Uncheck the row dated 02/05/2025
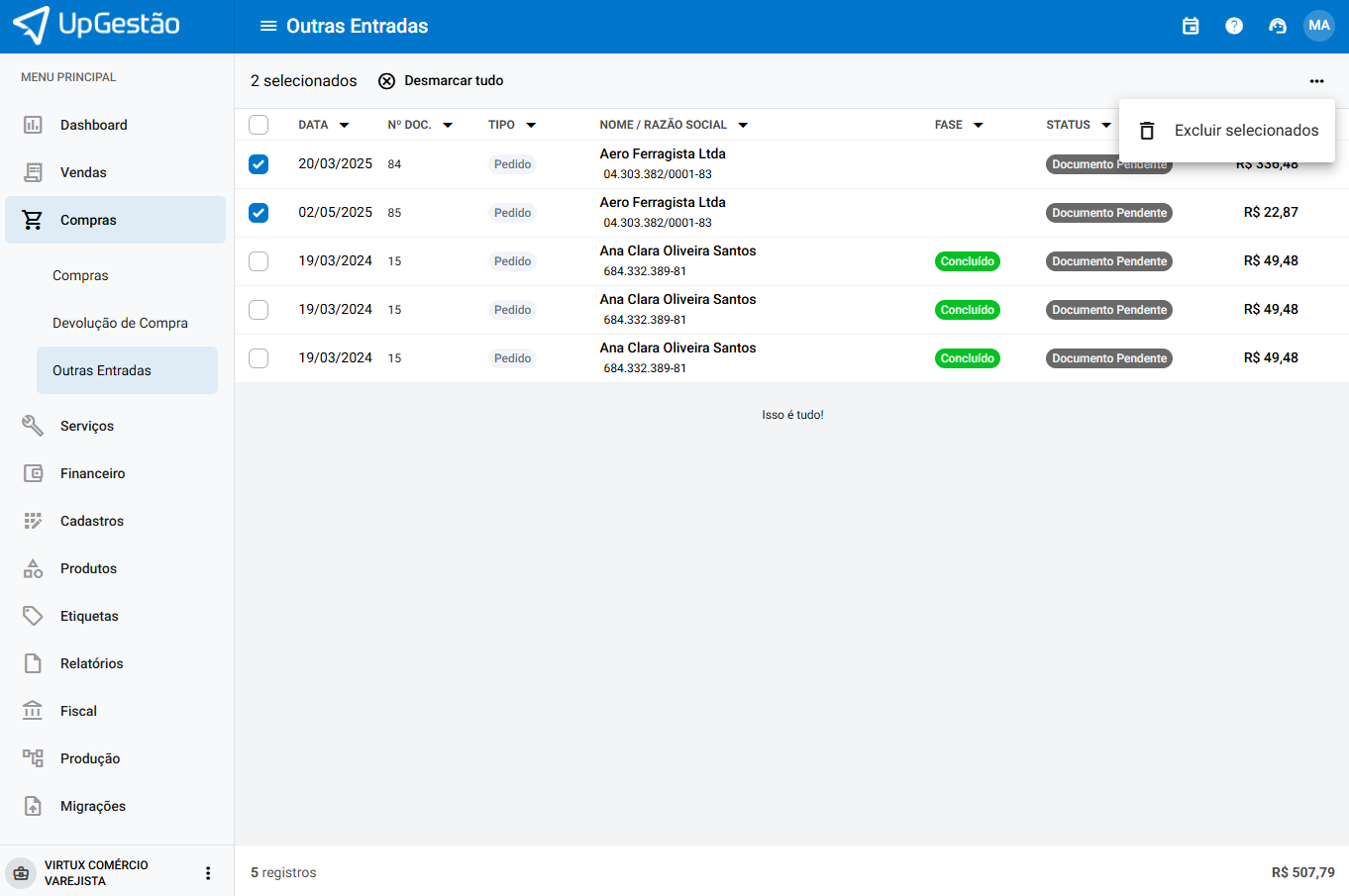1349x896 pixels. (x=259, y=213)
